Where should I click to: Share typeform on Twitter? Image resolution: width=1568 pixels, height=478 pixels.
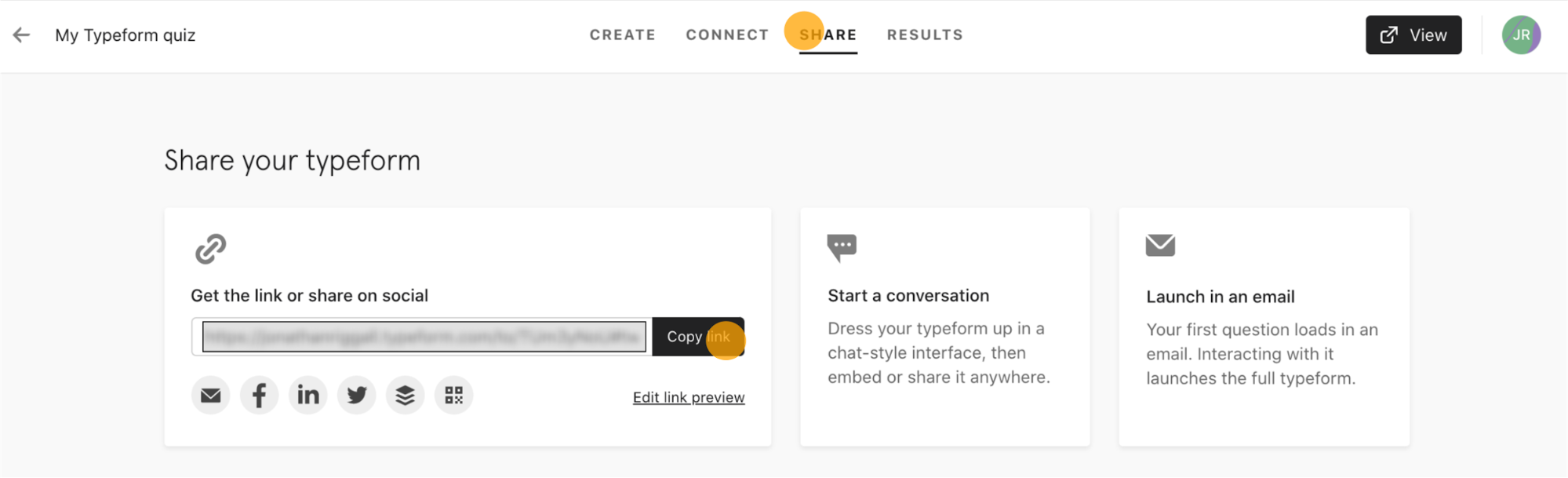[x=356, y=395]
